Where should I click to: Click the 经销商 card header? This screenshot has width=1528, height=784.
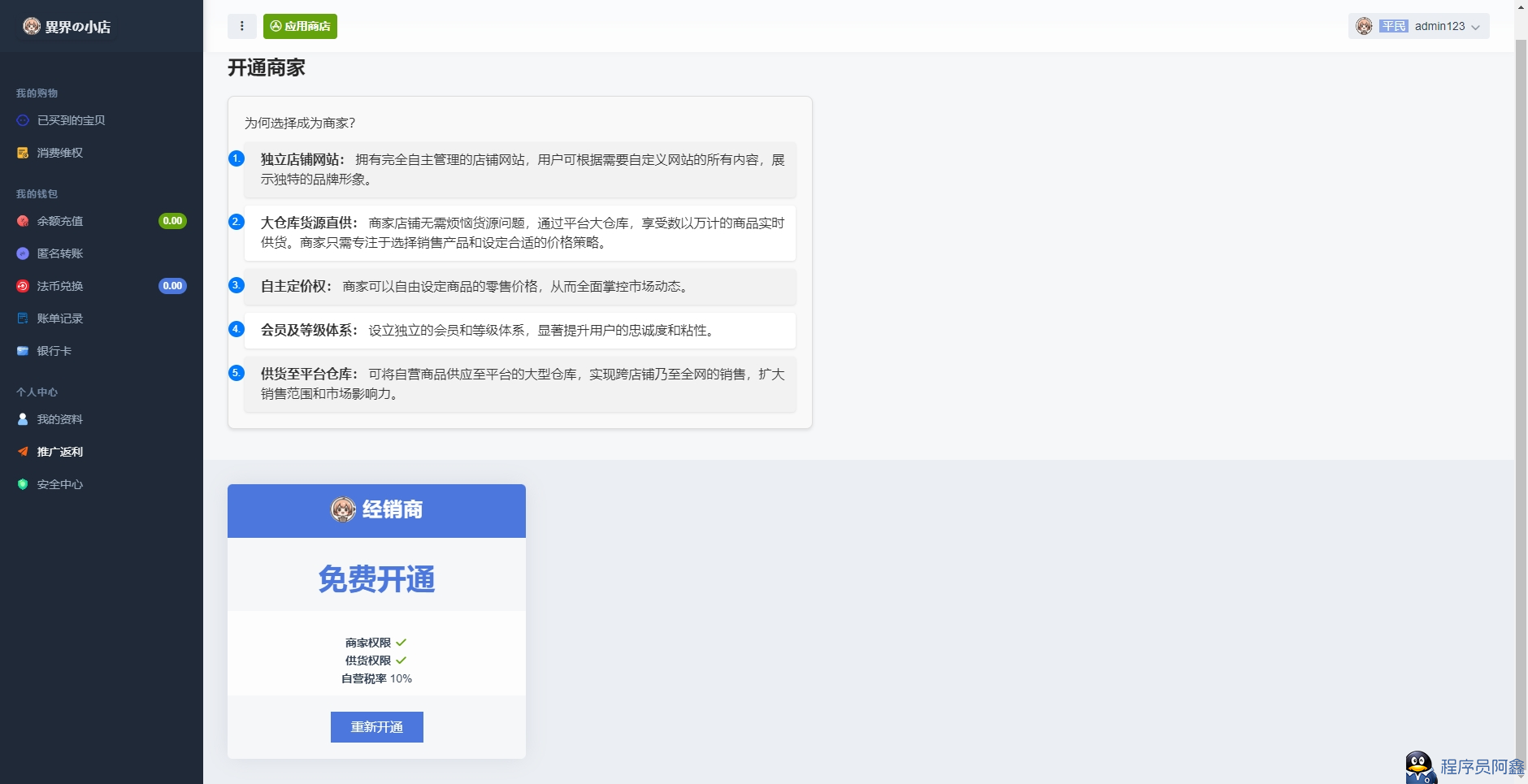pyautogui.click(x=376, y=510)
